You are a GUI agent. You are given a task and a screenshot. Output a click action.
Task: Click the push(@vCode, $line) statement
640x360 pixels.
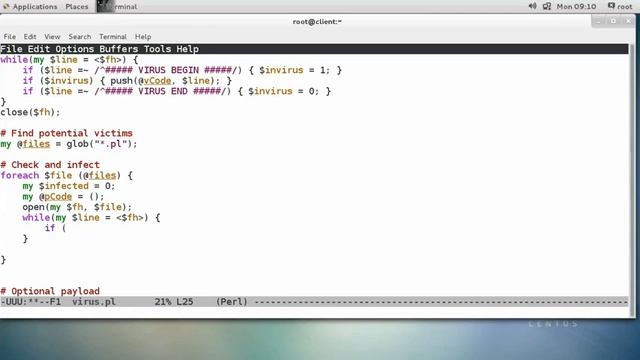pyautogui.click(x=166, y=81)
